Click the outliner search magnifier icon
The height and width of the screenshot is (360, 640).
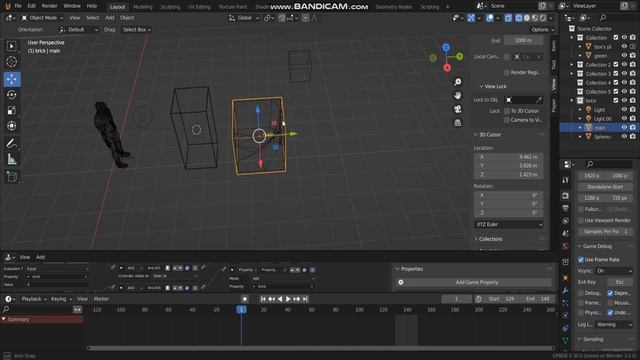603,18
